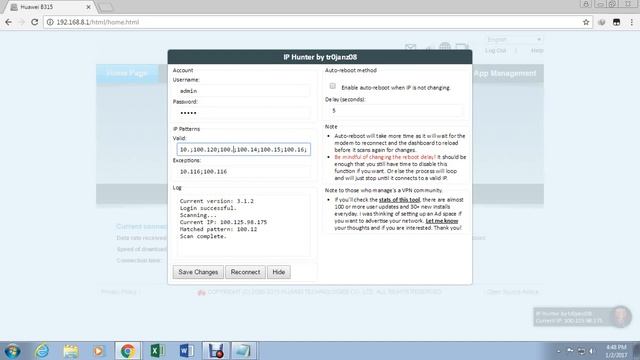The image size is (640, 360).
Task: Click the Log Out link
Action: click(496, 51)
